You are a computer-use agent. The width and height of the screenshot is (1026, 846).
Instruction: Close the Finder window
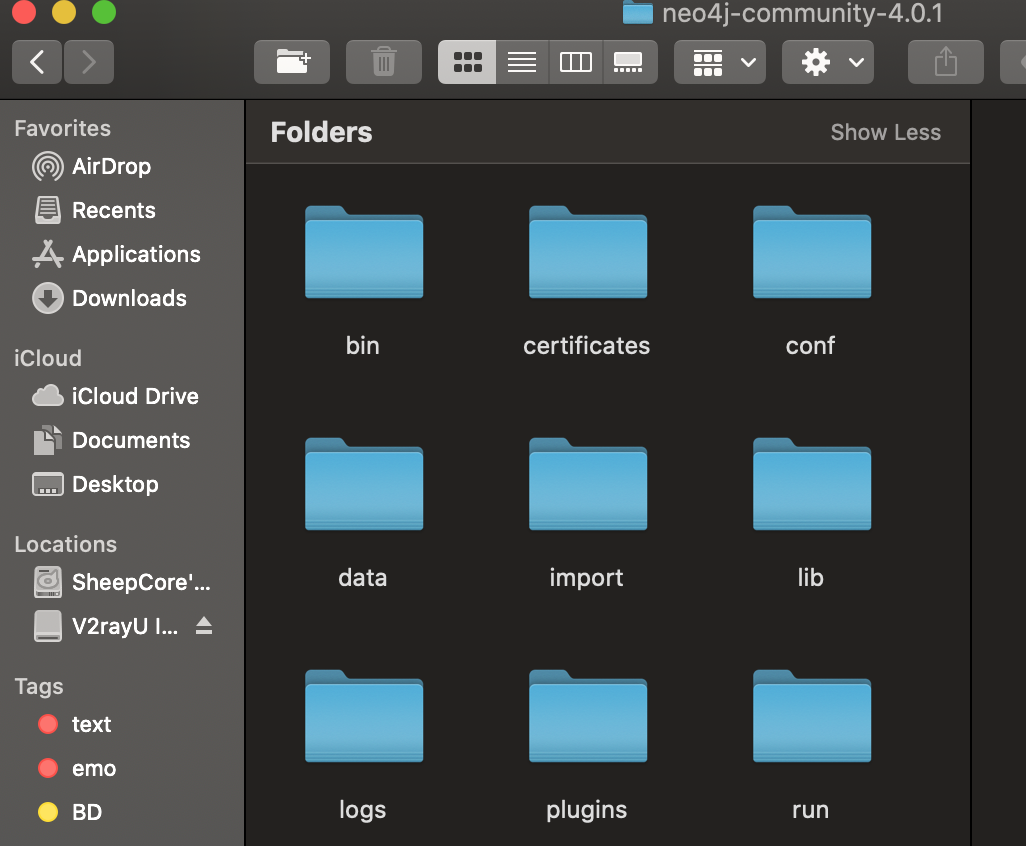[24, 12]
